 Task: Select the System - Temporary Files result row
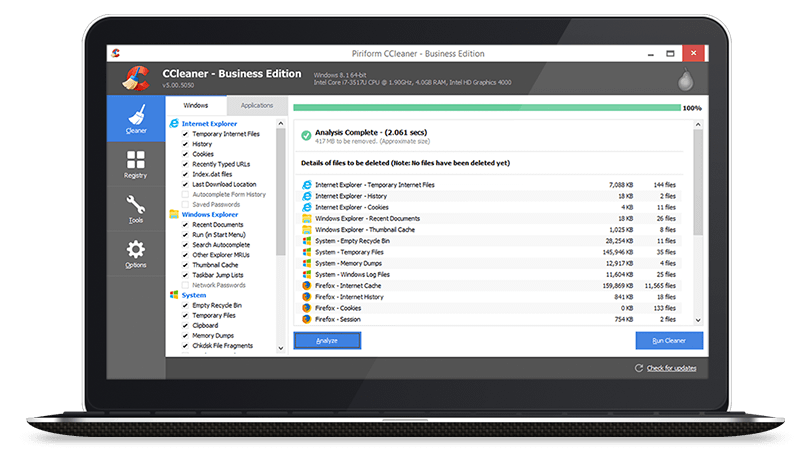(491, 252)
